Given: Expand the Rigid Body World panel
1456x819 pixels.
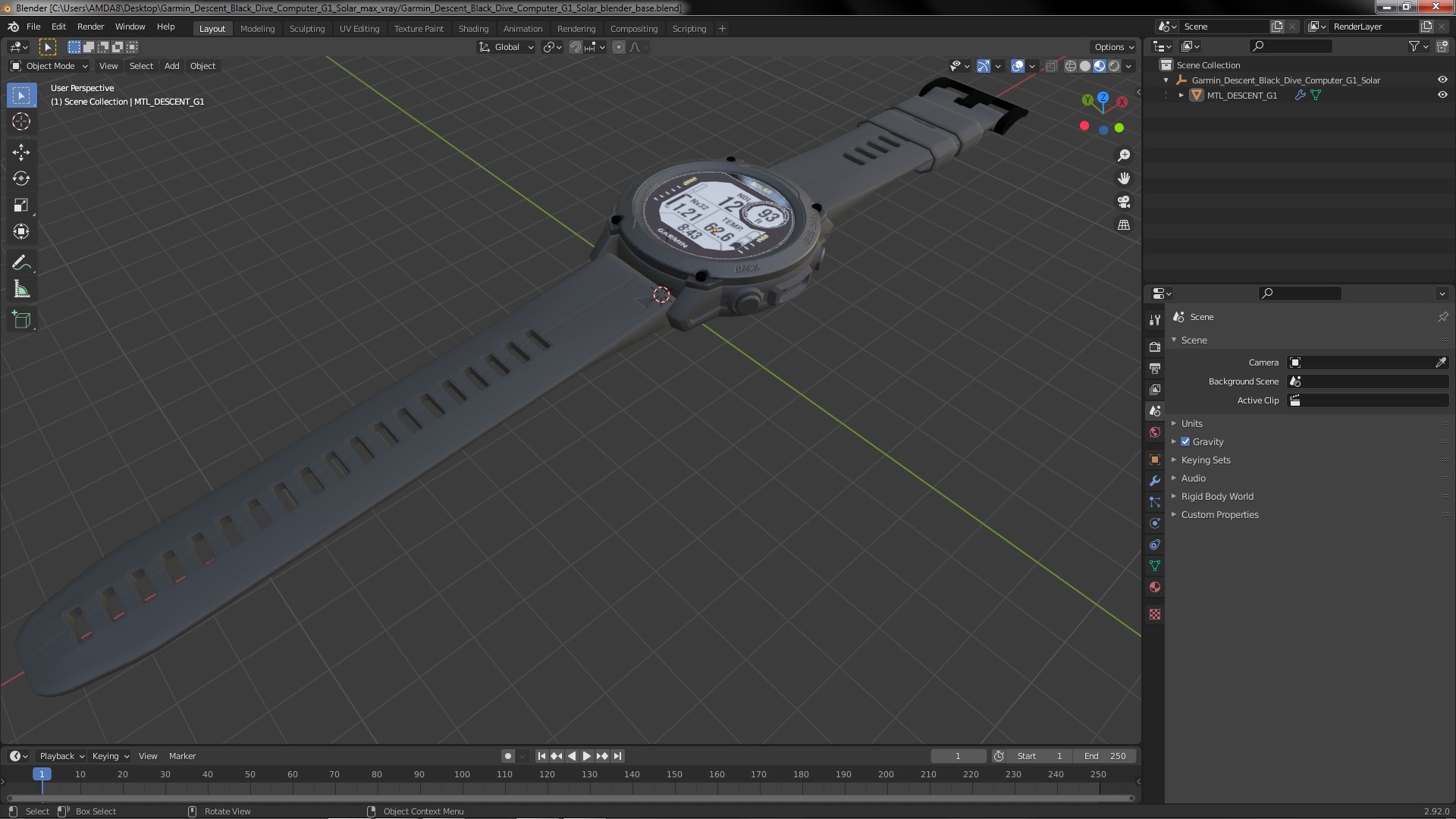Looking at the screenshot, I should tap(1216, 496).
